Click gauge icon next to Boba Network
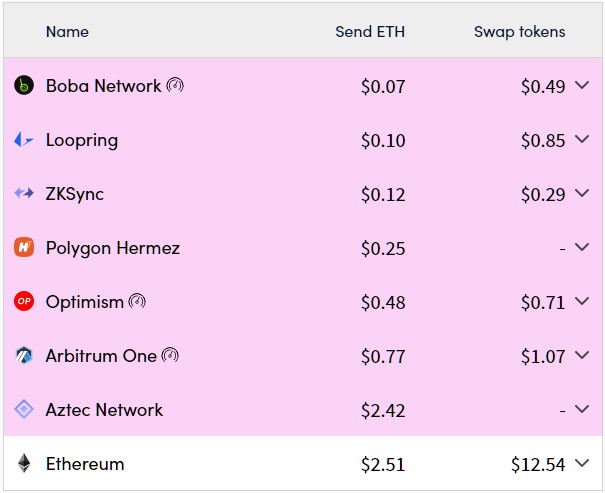 click(x=175, y=86)
